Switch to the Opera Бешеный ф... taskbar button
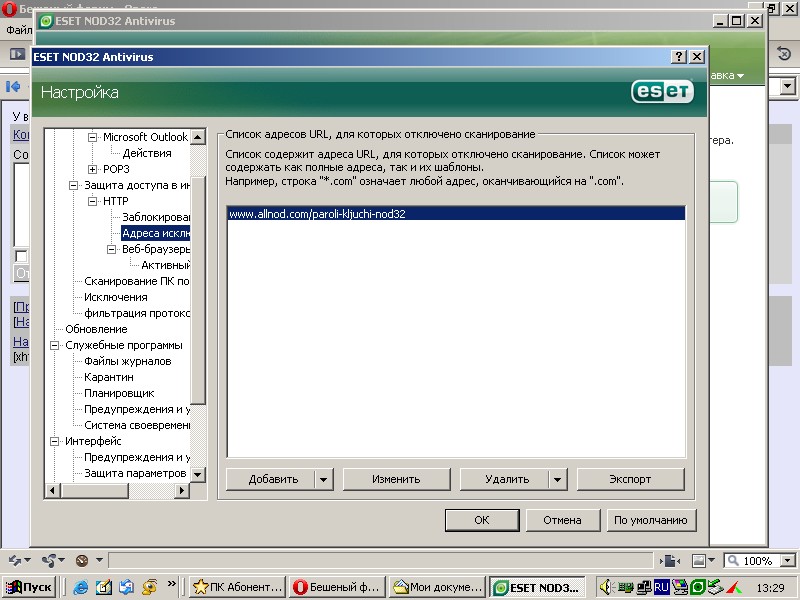This screenshot has height=600, width=800. (x=338, y=587)
